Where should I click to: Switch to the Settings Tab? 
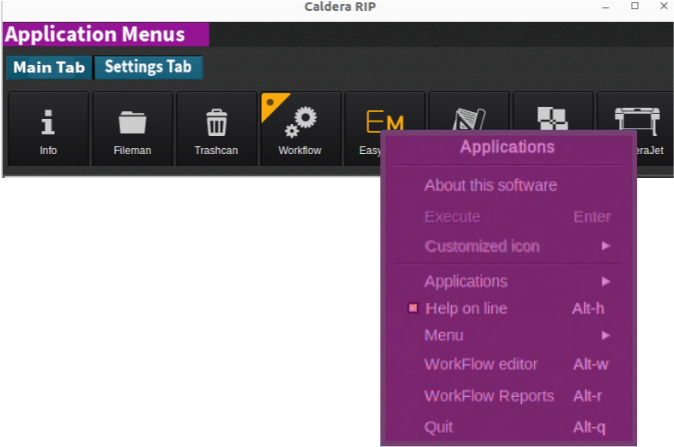148,67
